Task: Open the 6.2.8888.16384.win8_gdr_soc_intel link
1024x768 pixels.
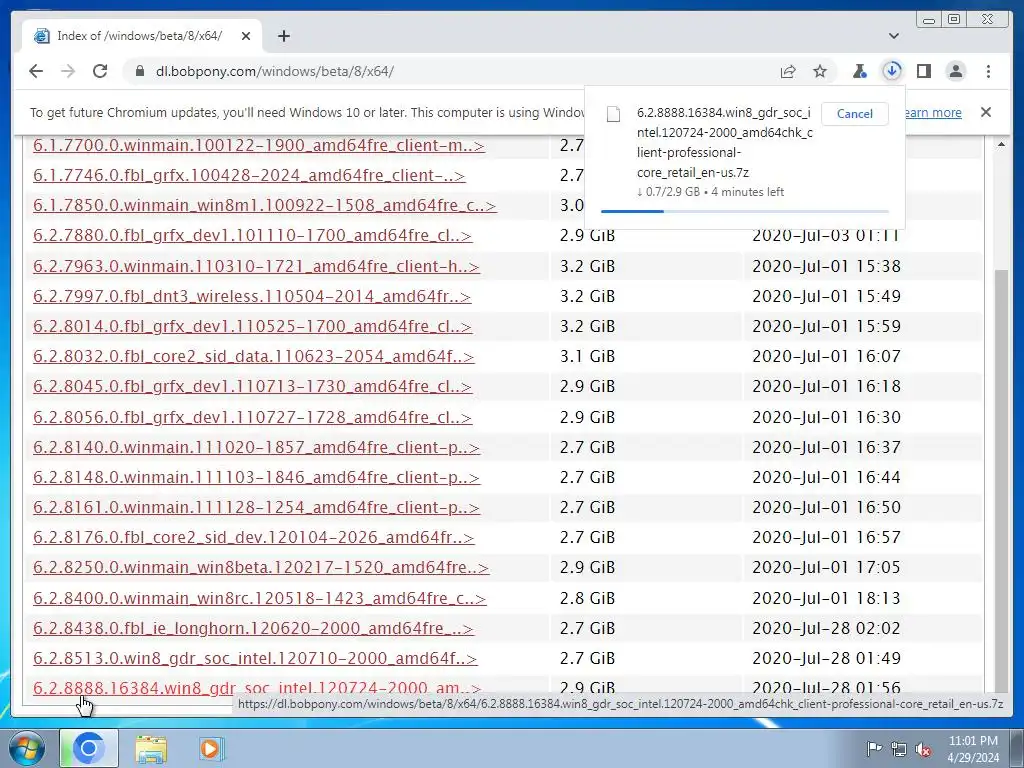Action: [x=257, y=688]
